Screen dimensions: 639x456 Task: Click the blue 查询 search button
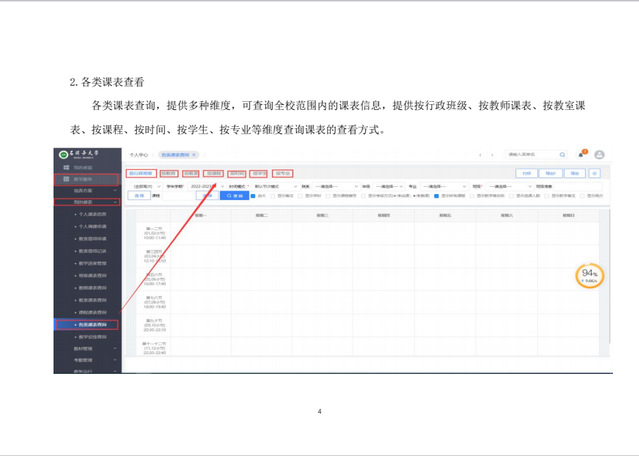[x=232, y=196]
